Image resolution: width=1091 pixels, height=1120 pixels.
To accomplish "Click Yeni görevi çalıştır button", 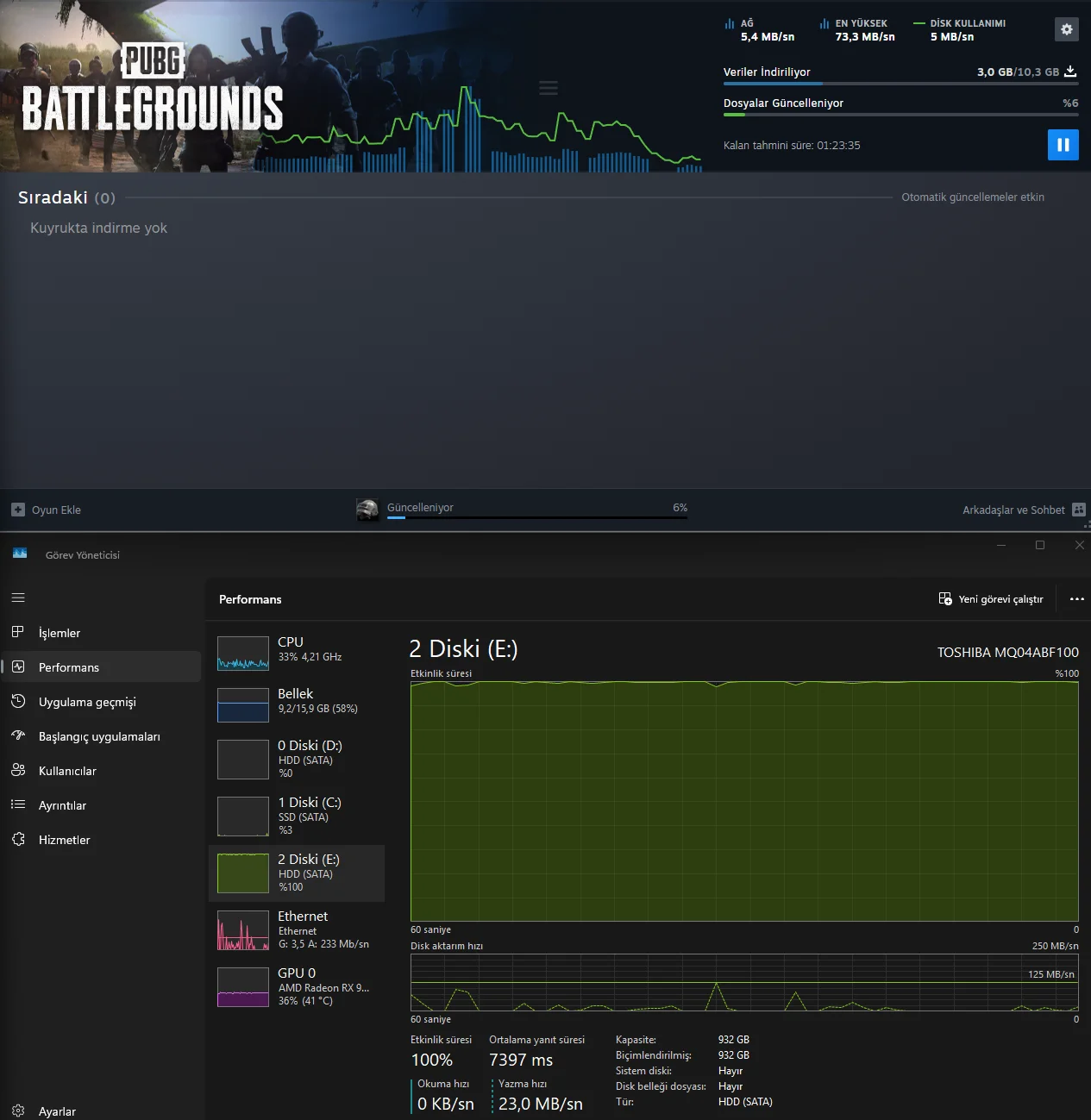I will click(991, 599).
